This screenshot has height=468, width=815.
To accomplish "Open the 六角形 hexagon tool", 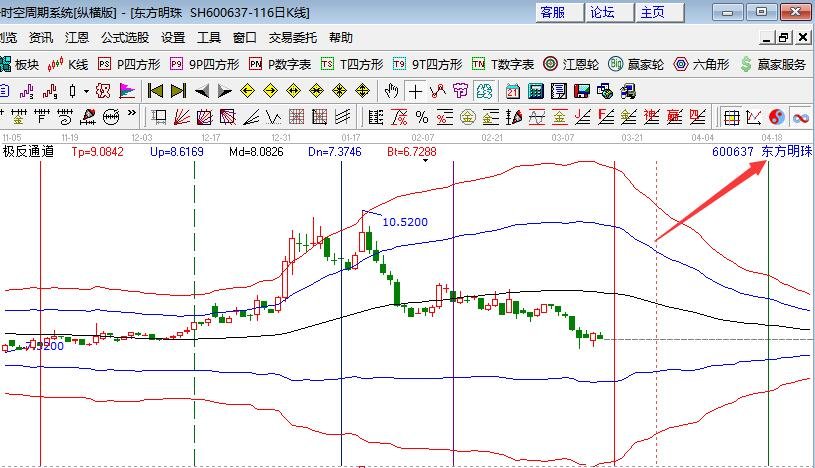I will pos(701,64).
